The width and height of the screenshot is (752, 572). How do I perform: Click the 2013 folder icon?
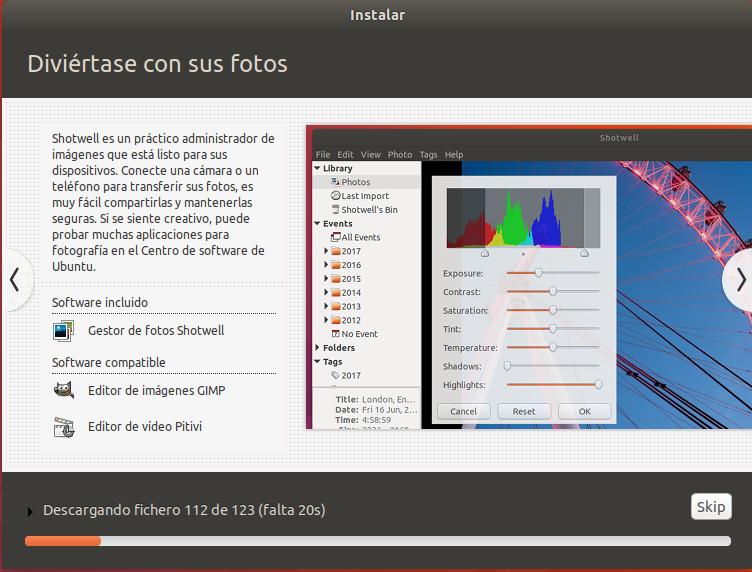[336, 306]
